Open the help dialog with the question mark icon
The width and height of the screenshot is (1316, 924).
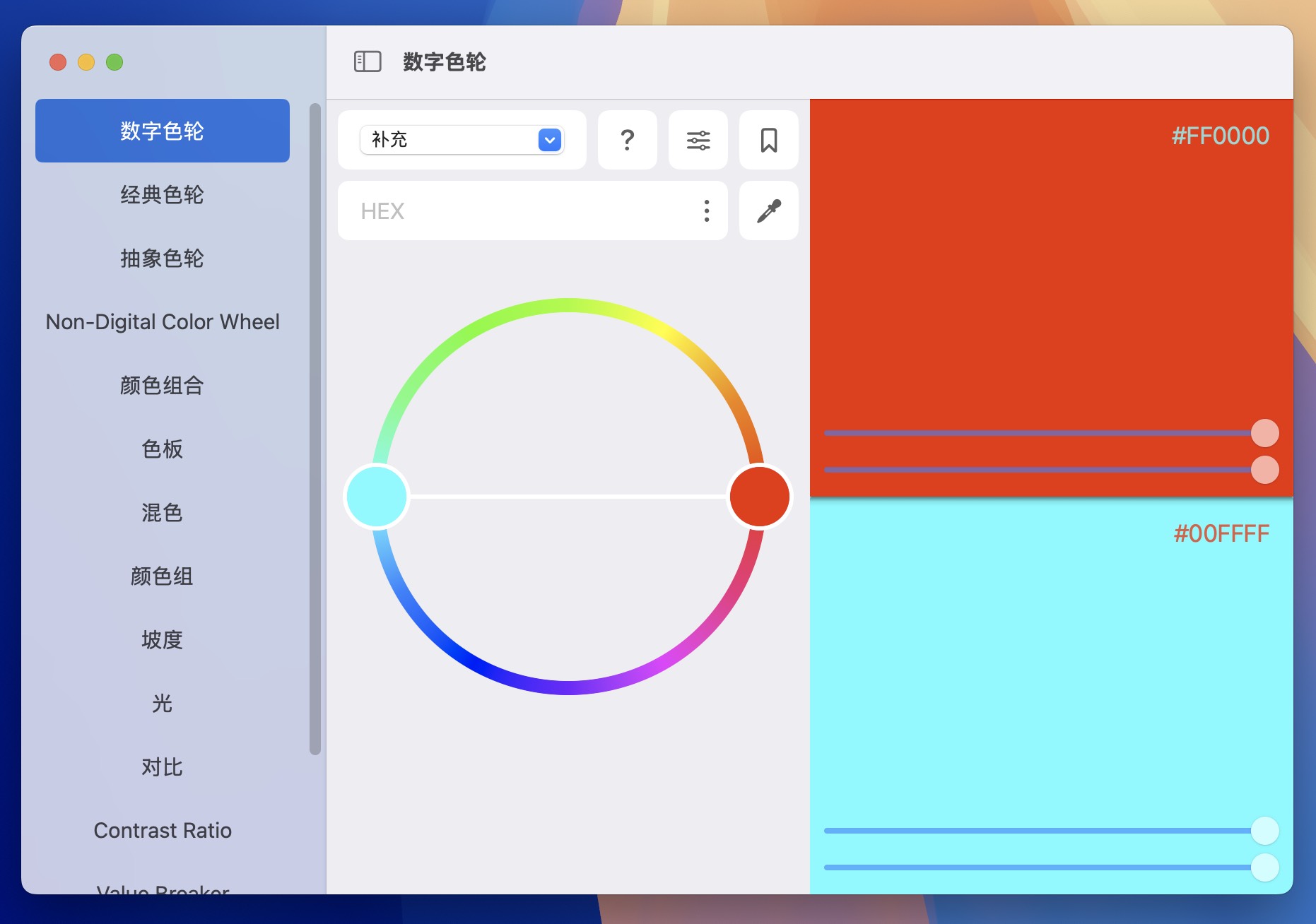click(x=628, y=140)
